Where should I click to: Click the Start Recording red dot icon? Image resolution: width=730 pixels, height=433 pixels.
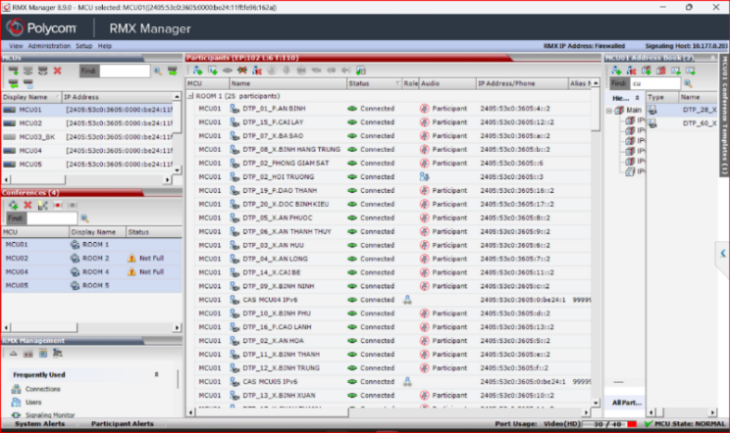coord(58,205)
